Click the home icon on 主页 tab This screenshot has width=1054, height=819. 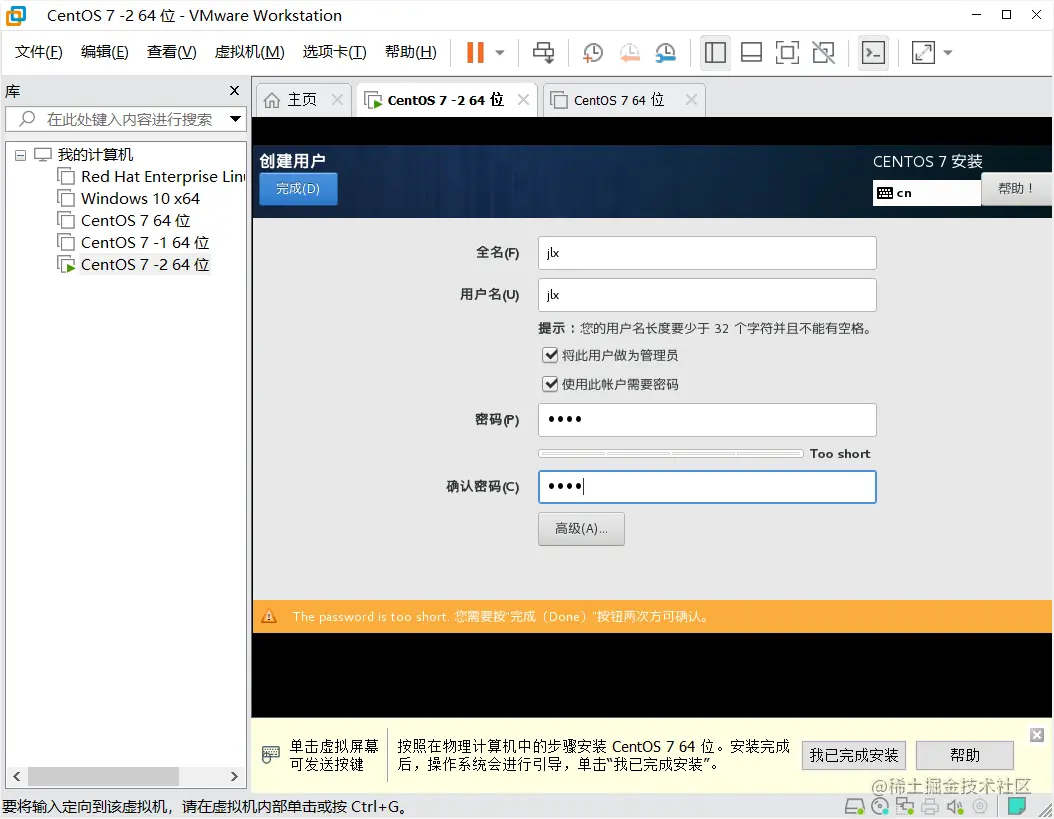point(272,100)
